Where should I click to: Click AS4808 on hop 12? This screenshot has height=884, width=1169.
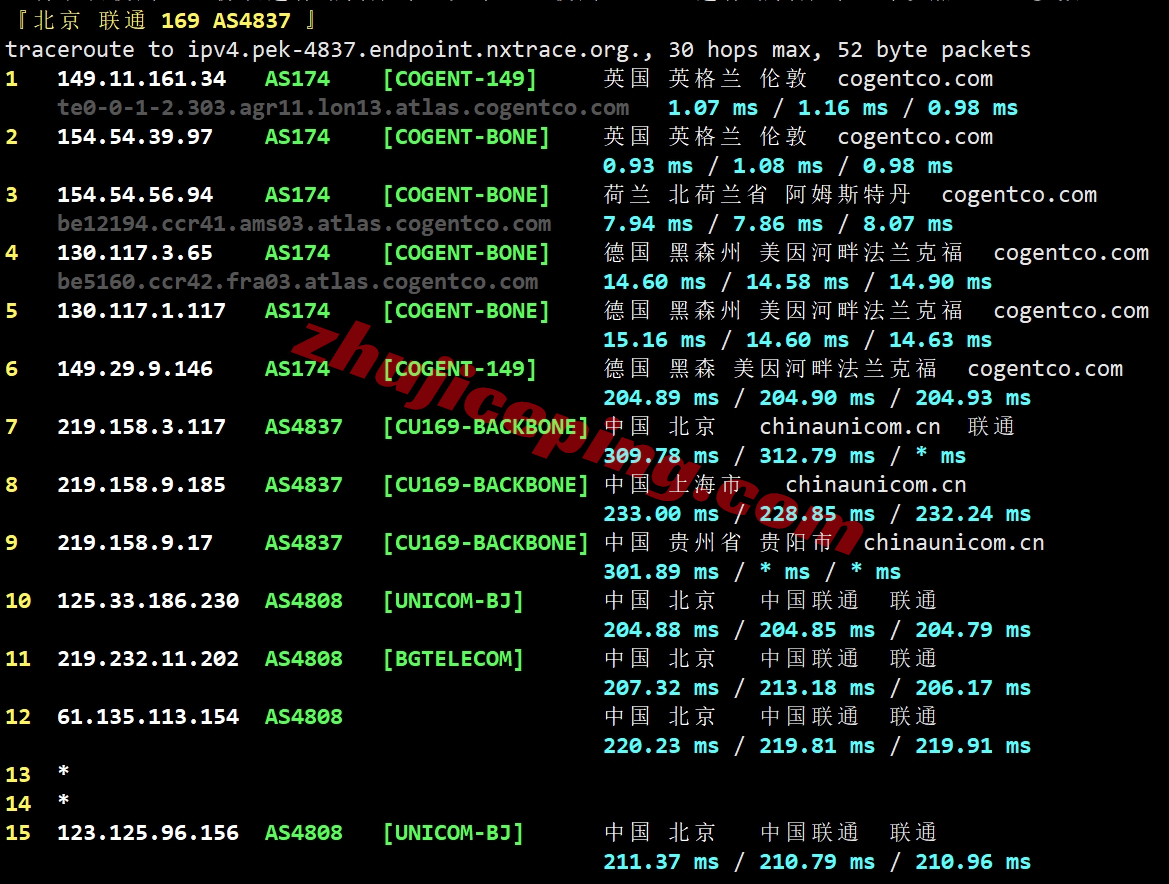(303, 717)
